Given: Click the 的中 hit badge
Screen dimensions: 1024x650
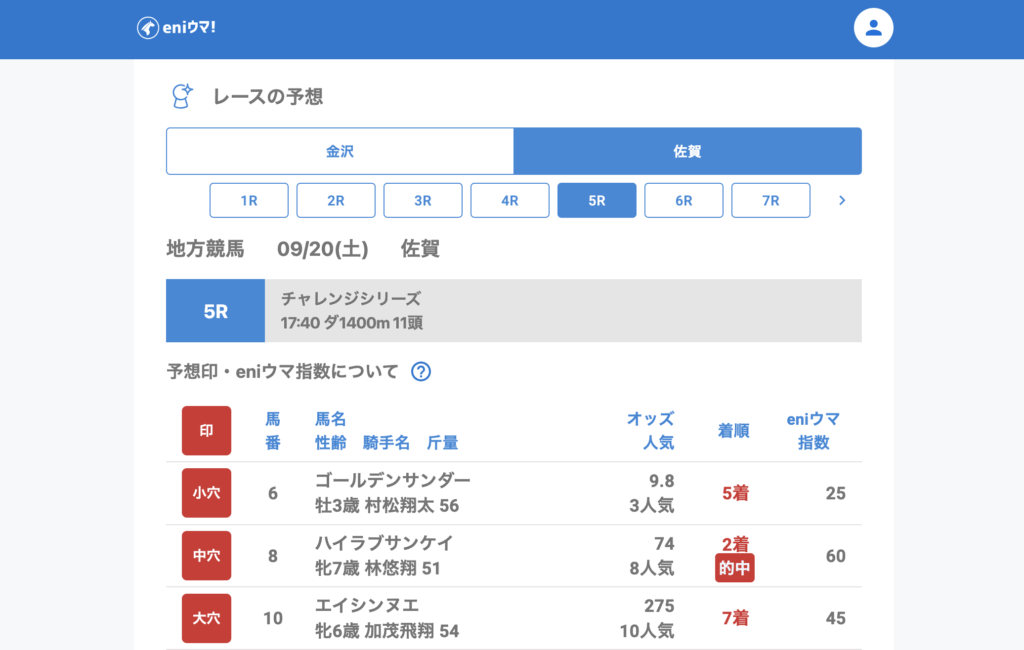Looking at the screenshot, I should (x=735, y=569).
